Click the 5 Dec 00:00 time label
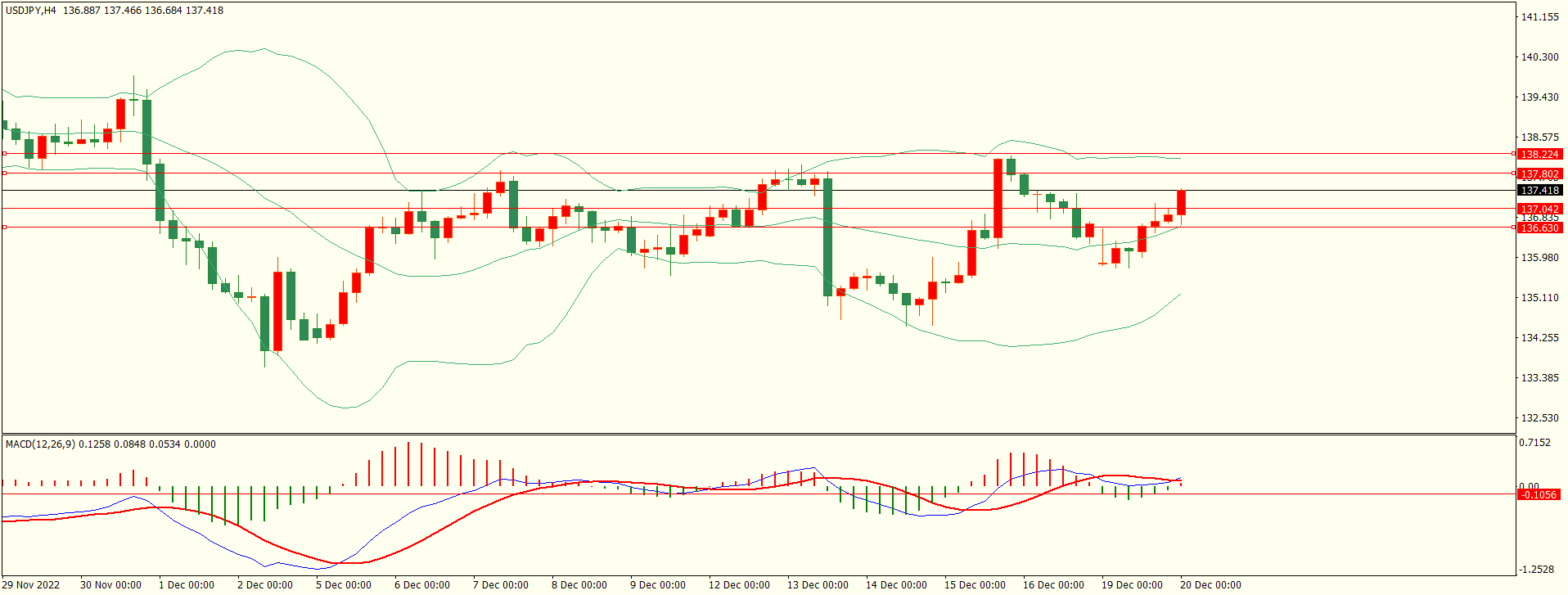The width and height of the screenshot is (1568, 595). [x=344, y=585]
